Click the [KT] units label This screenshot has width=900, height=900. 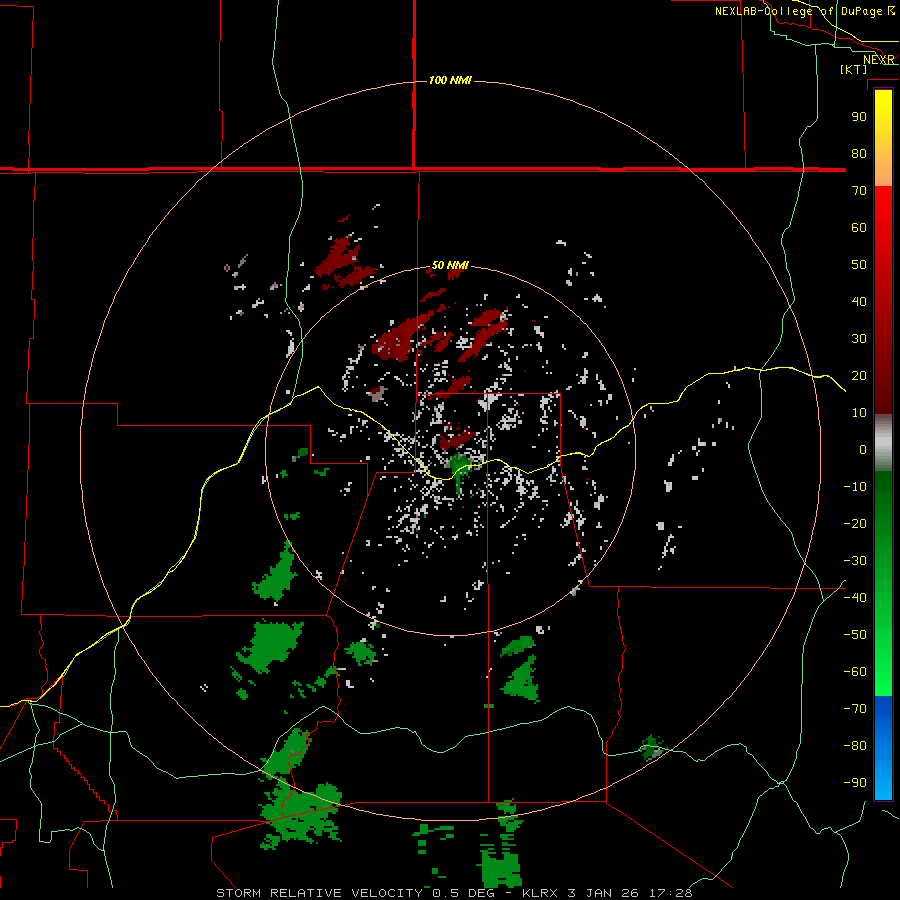(x=854, y=69)
